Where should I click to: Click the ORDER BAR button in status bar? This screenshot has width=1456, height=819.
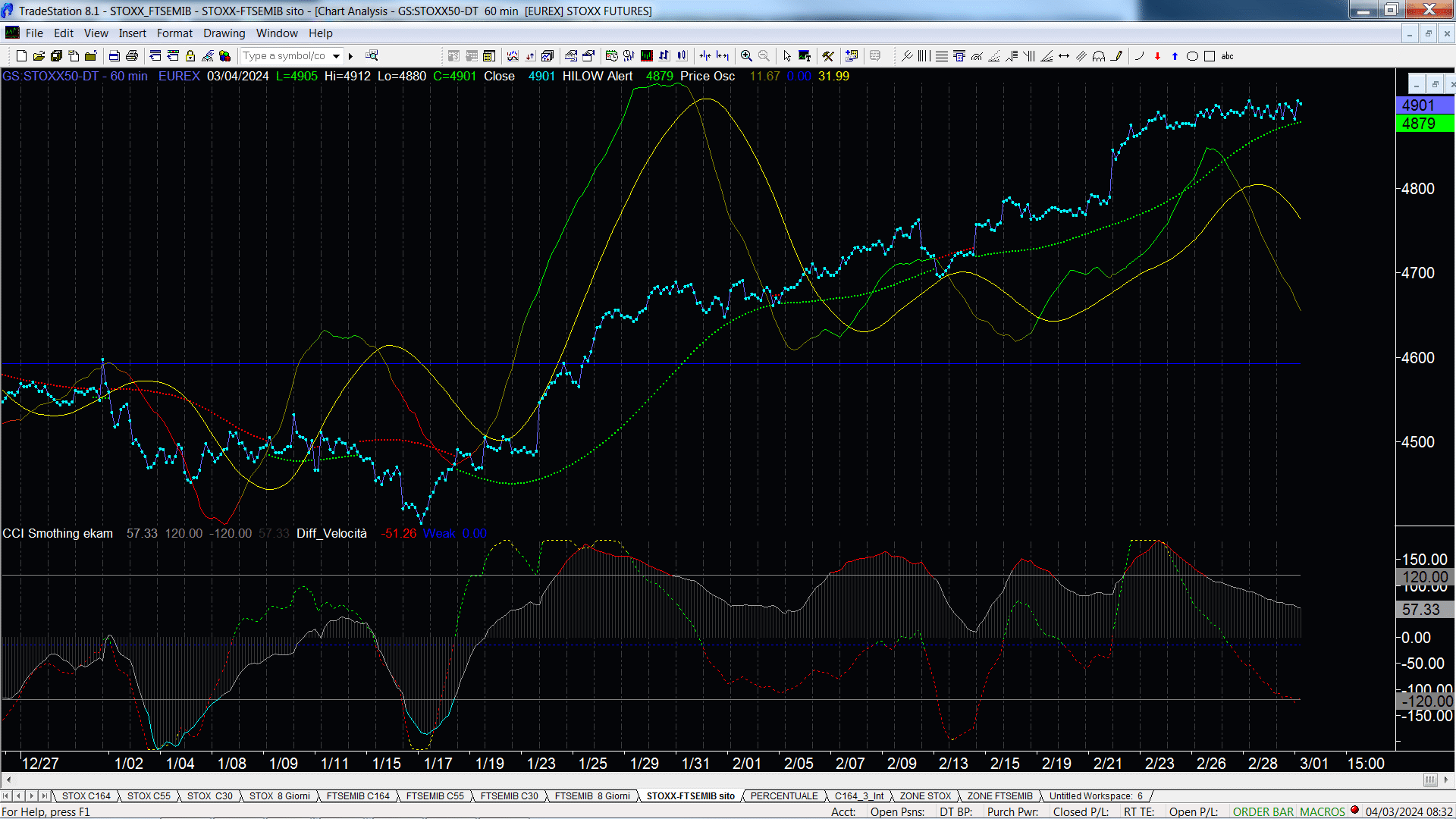[1263, 812]
